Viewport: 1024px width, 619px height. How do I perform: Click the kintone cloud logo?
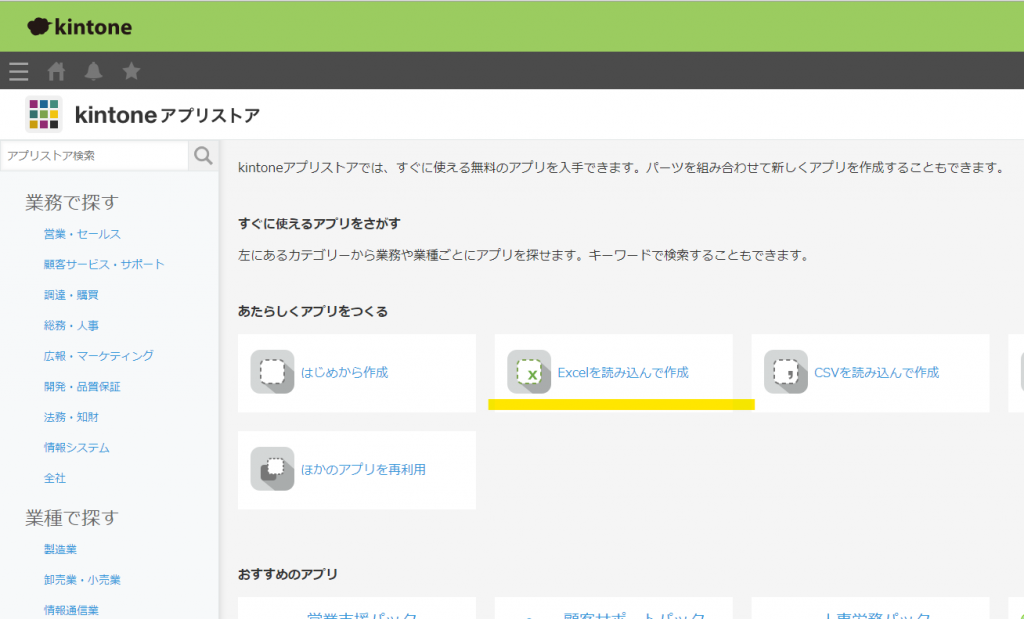(x=80, y=27)
